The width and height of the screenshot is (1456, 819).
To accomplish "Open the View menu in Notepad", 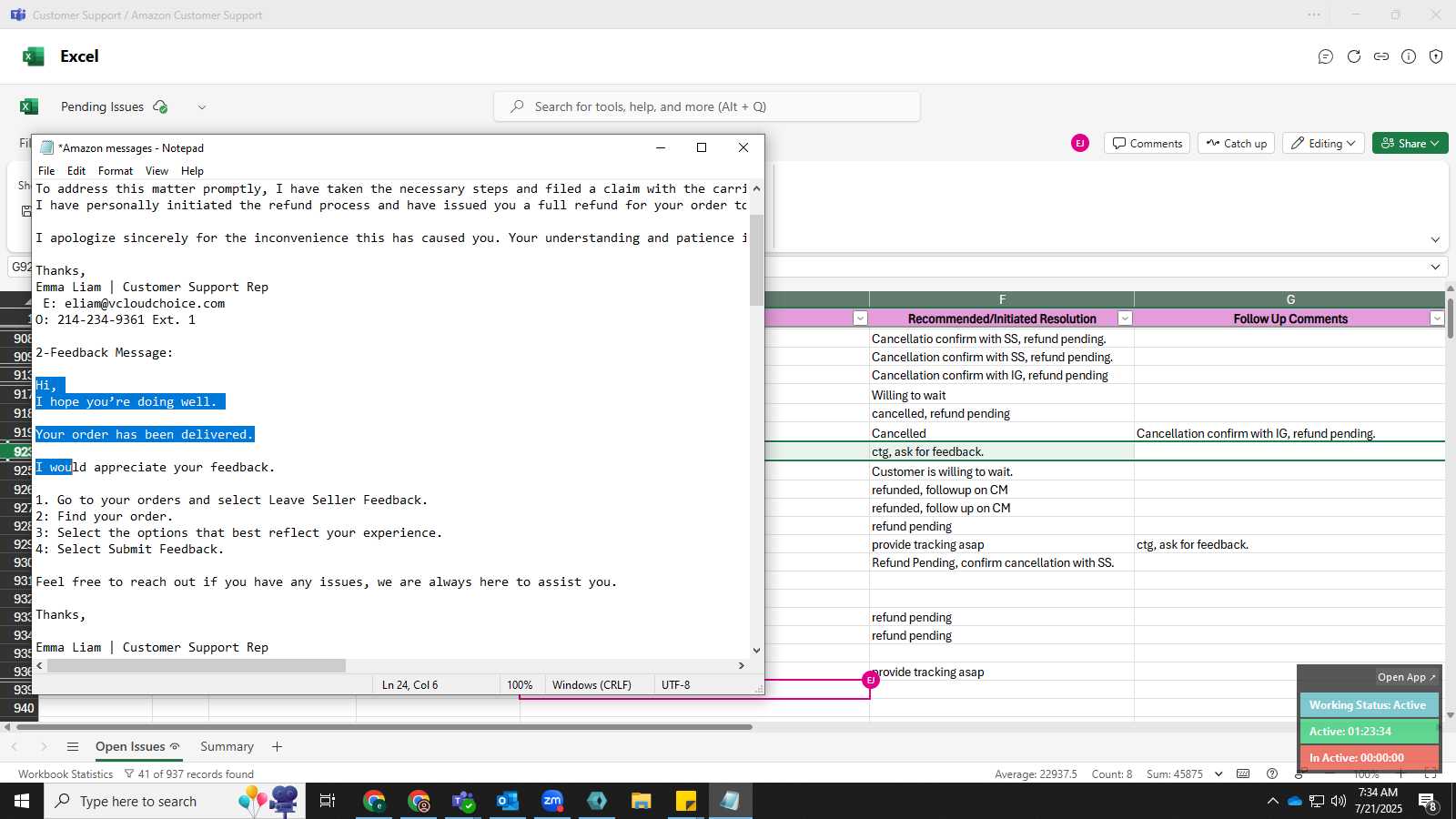I will 157,170.
